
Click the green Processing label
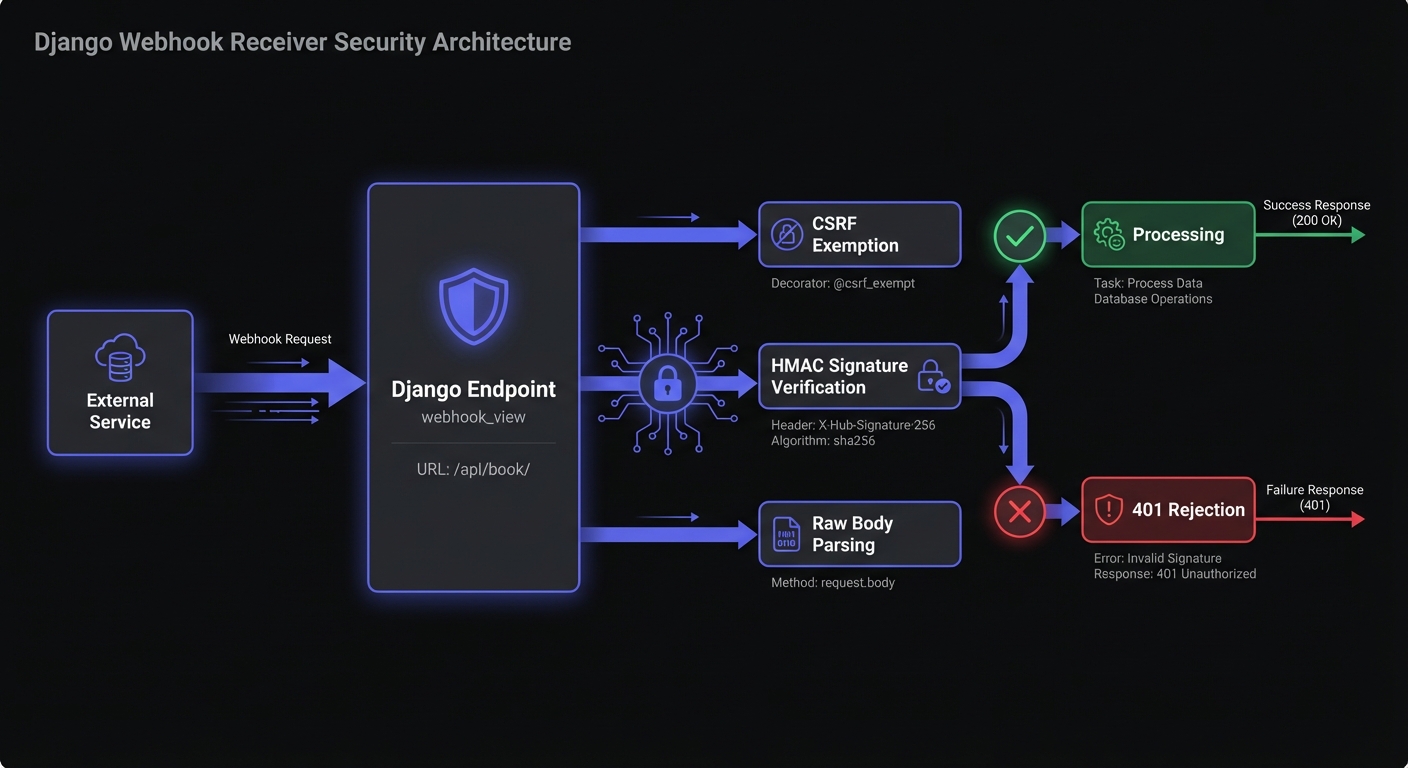[x=1178, y=235]
